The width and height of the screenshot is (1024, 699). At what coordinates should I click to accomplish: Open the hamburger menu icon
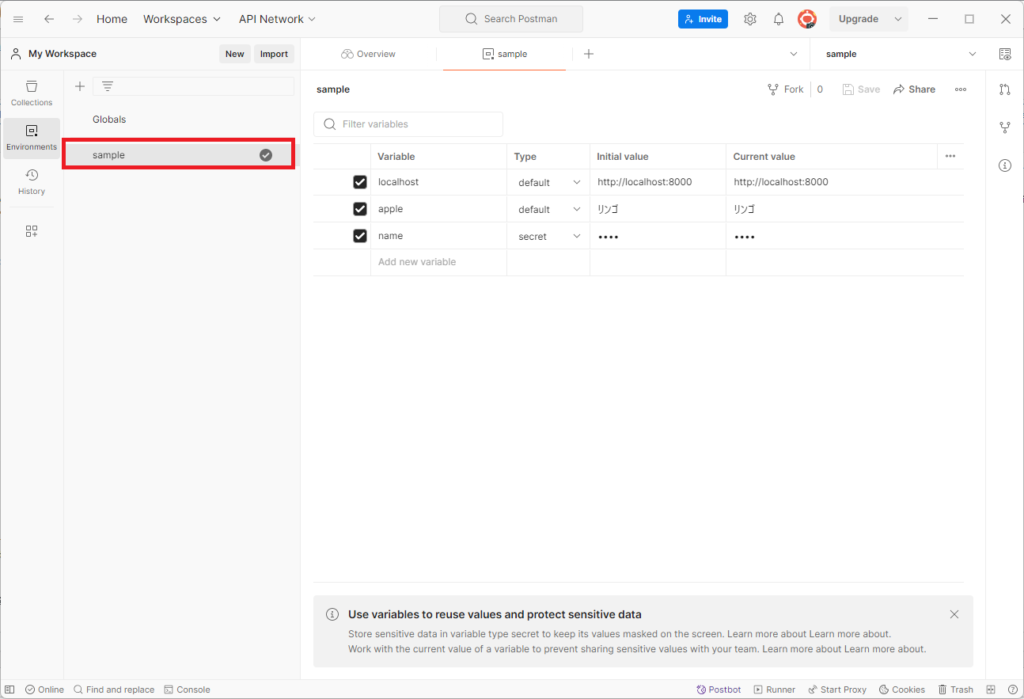click(18, 19)
